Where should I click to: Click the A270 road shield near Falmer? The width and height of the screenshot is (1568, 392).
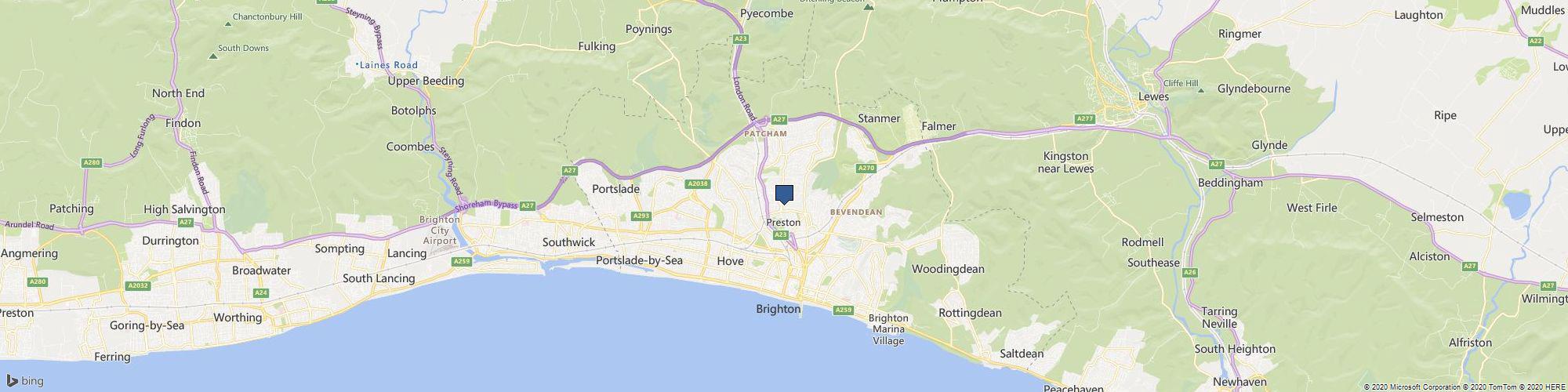click(x=866, y=168)
